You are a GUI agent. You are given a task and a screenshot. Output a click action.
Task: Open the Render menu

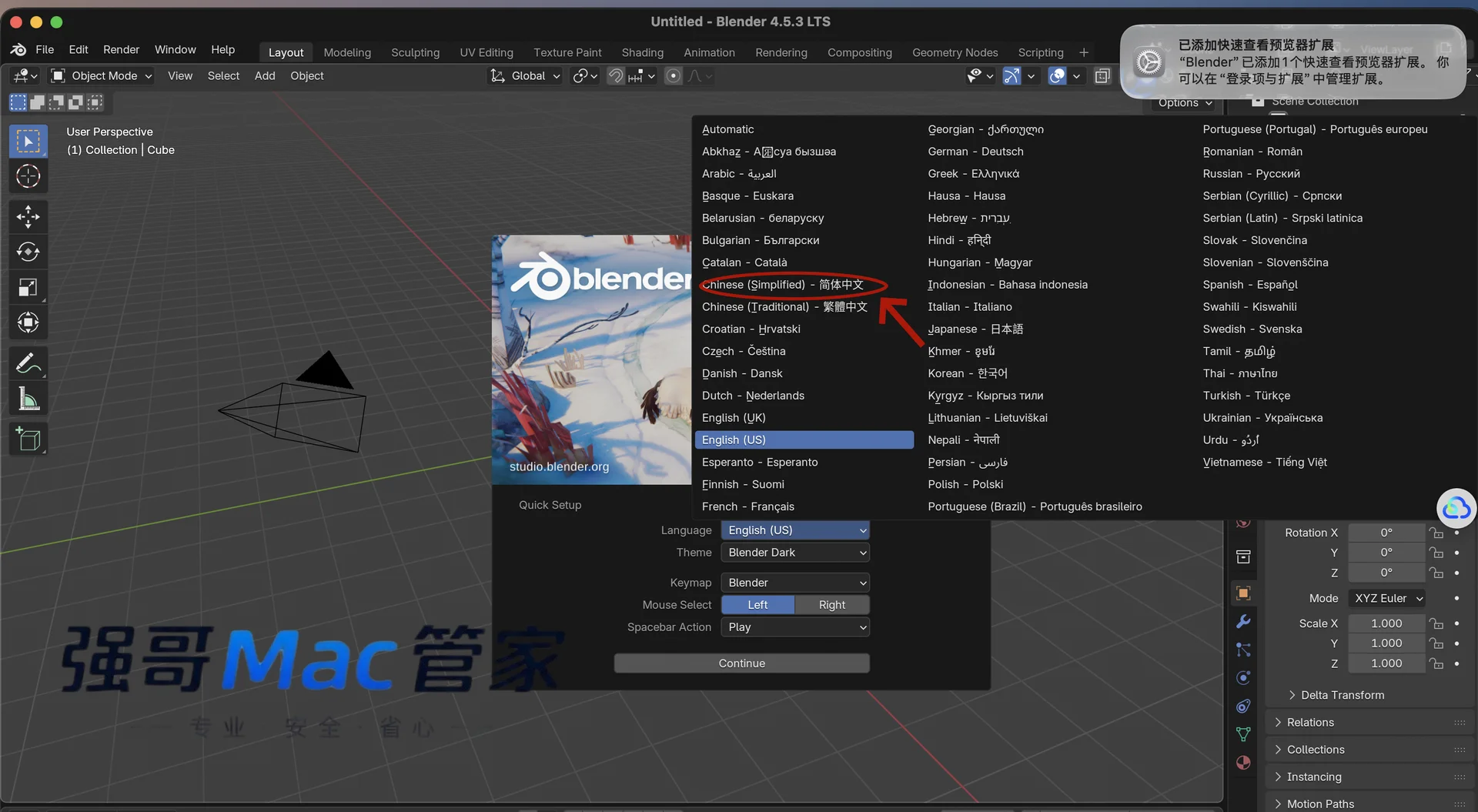121,49
